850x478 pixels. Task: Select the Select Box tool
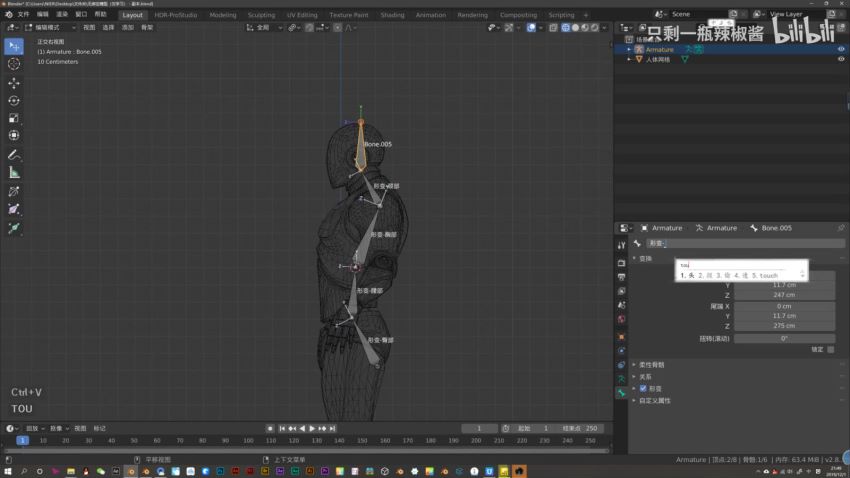[14, 47]
